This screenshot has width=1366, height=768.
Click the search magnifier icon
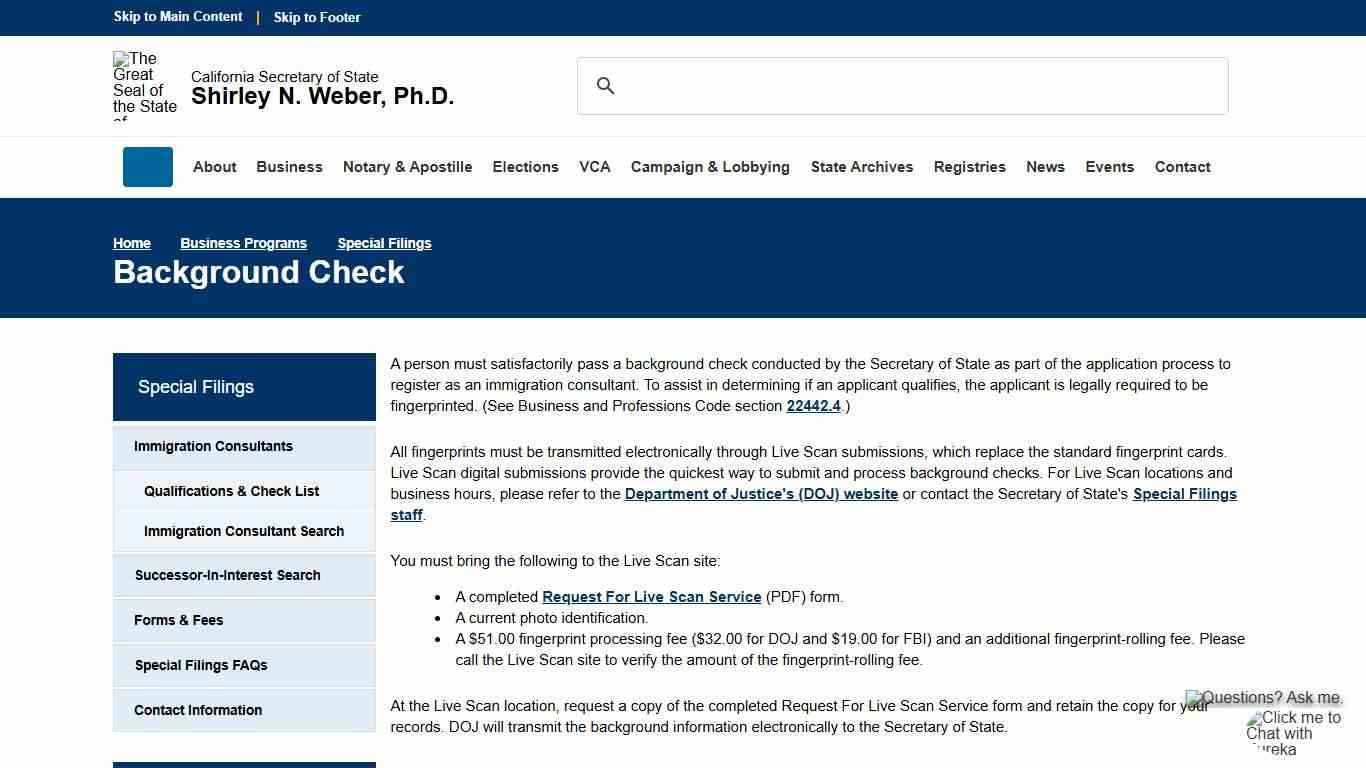tap(606, 86)
